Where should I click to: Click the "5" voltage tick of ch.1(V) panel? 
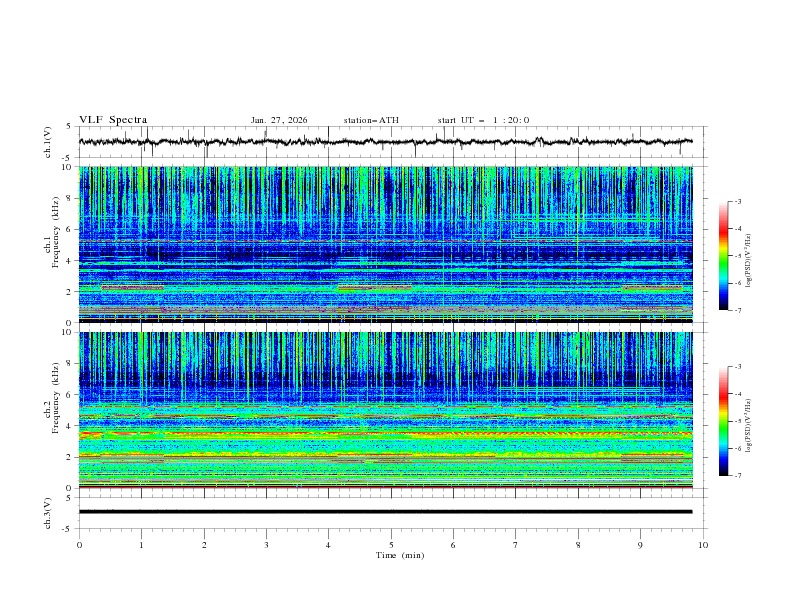(x=69, y=127)
